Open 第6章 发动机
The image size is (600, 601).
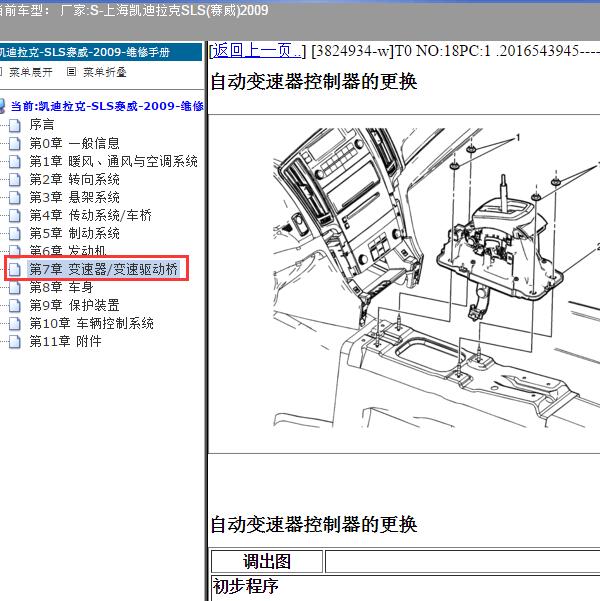(67, 251)
